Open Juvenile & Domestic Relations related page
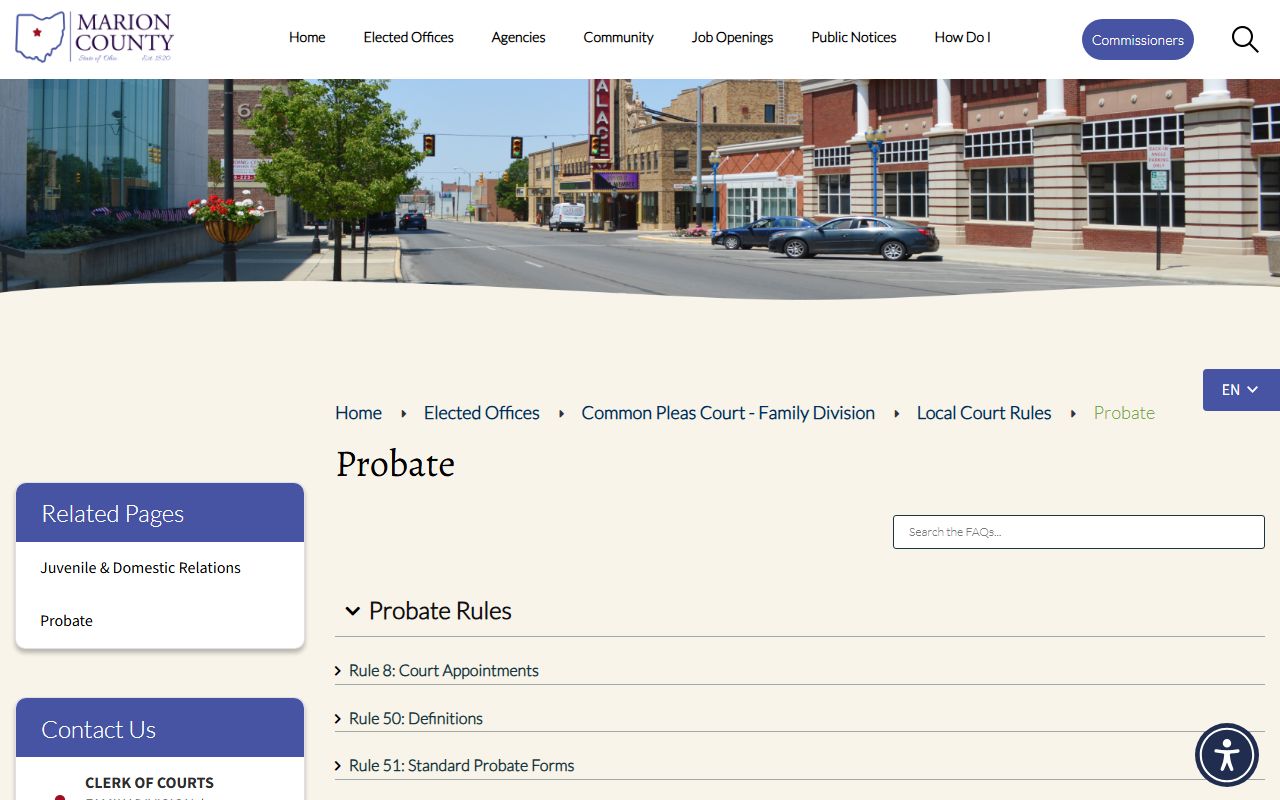Image resolution: width=1280 pixels, height=800 pixels. (140, 568)
